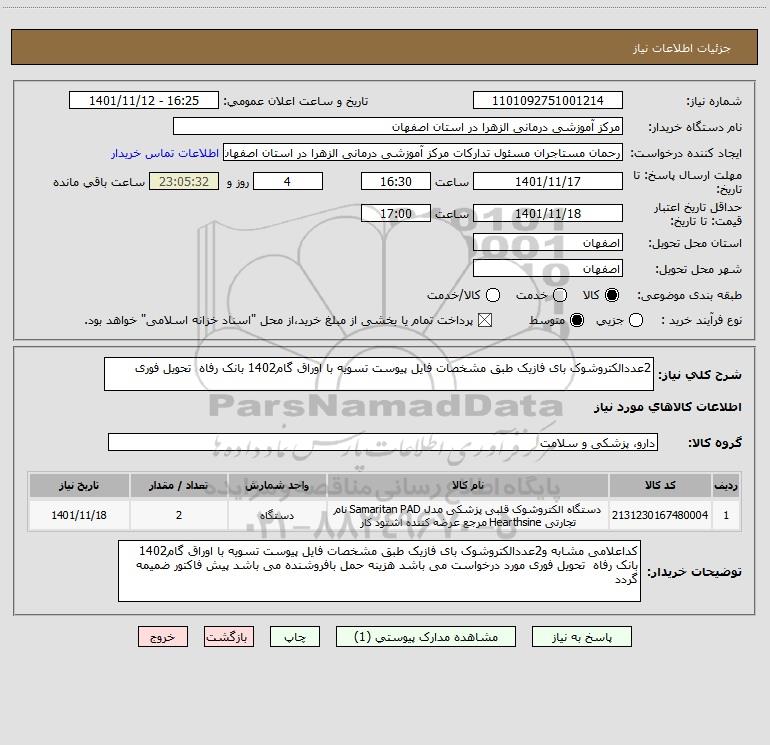Click product code 213123016748​0004 cell
Image resolution: width=770 pixels, height=745 pixels.
click(x=660, y=515)
